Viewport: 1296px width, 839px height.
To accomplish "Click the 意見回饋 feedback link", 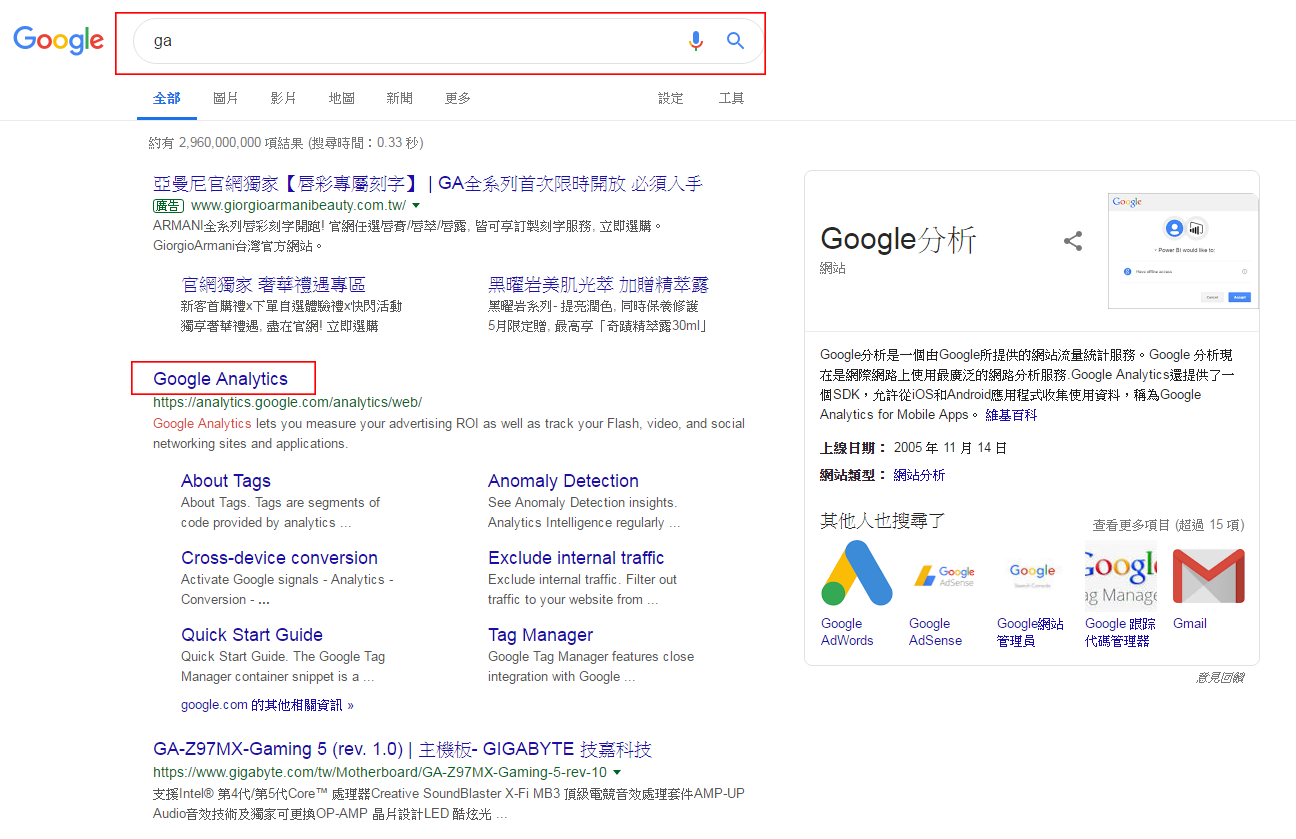I will click(x=1220, y=677).
